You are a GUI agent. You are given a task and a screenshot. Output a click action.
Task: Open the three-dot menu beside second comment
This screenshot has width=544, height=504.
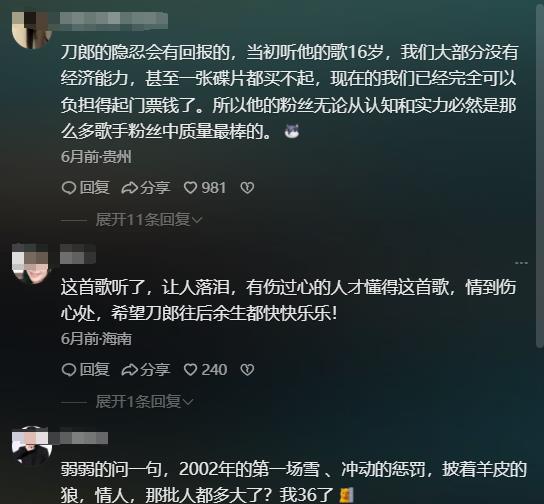click(x=521, y=263)
